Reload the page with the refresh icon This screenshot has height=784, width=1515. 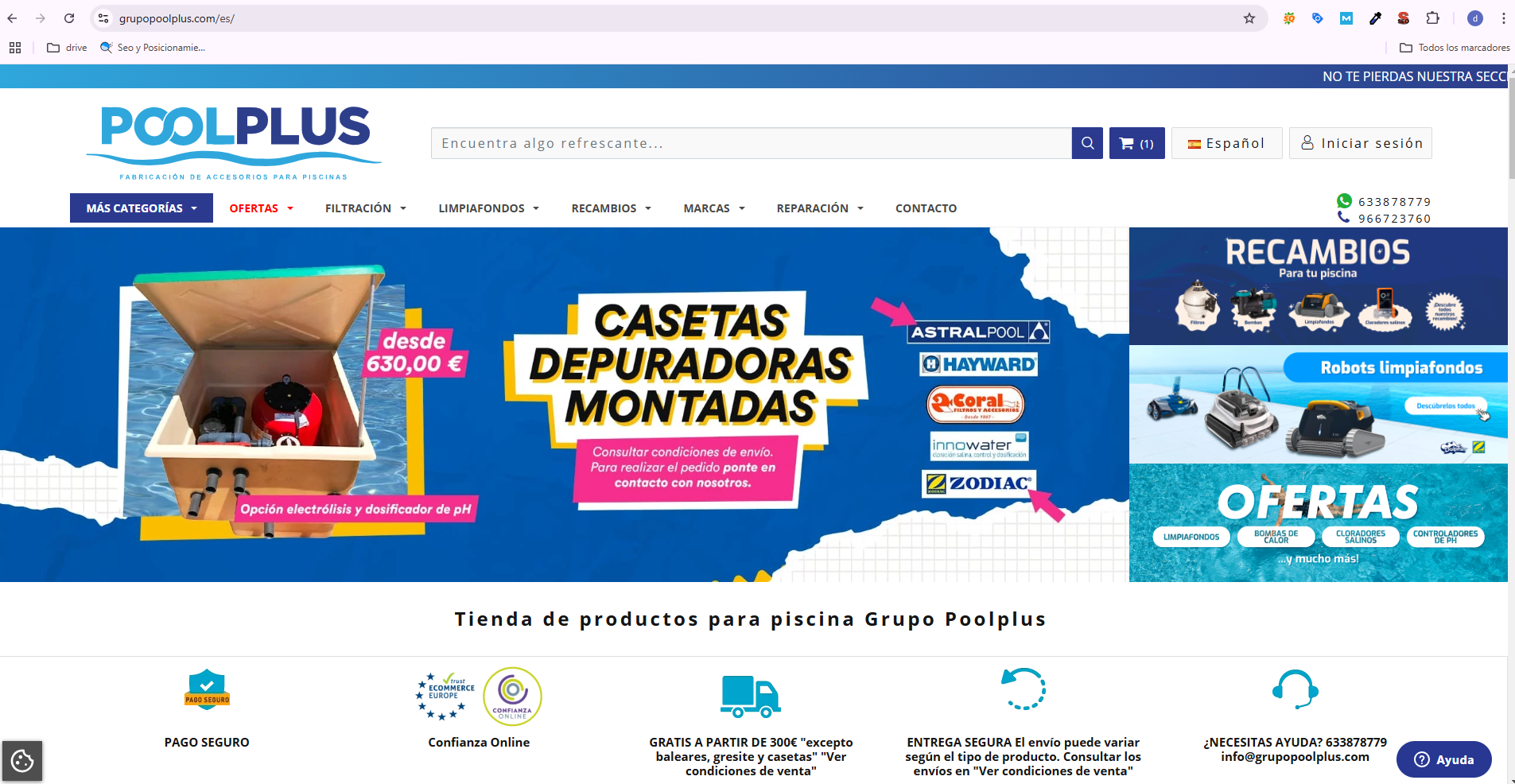[x=69, y=18]
